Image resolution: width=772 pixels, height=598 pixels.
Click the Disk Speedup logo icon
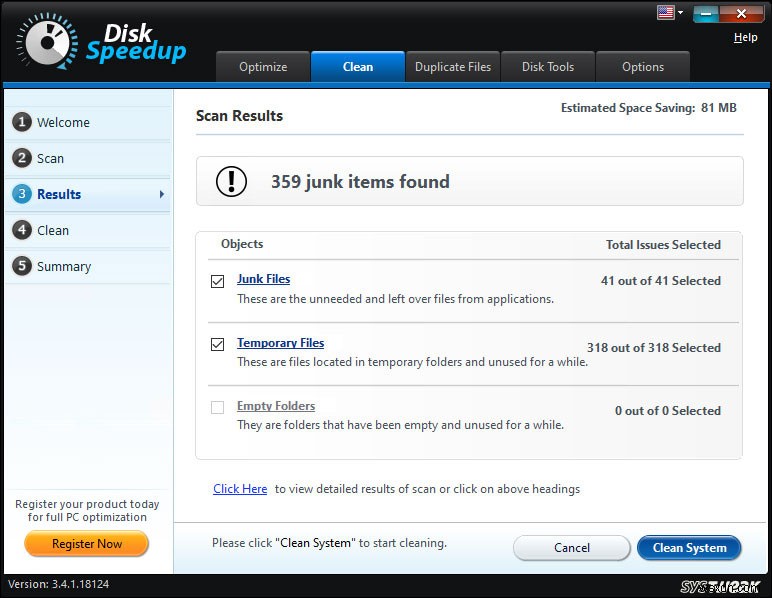pyautogui.click(x=47, y=41)
